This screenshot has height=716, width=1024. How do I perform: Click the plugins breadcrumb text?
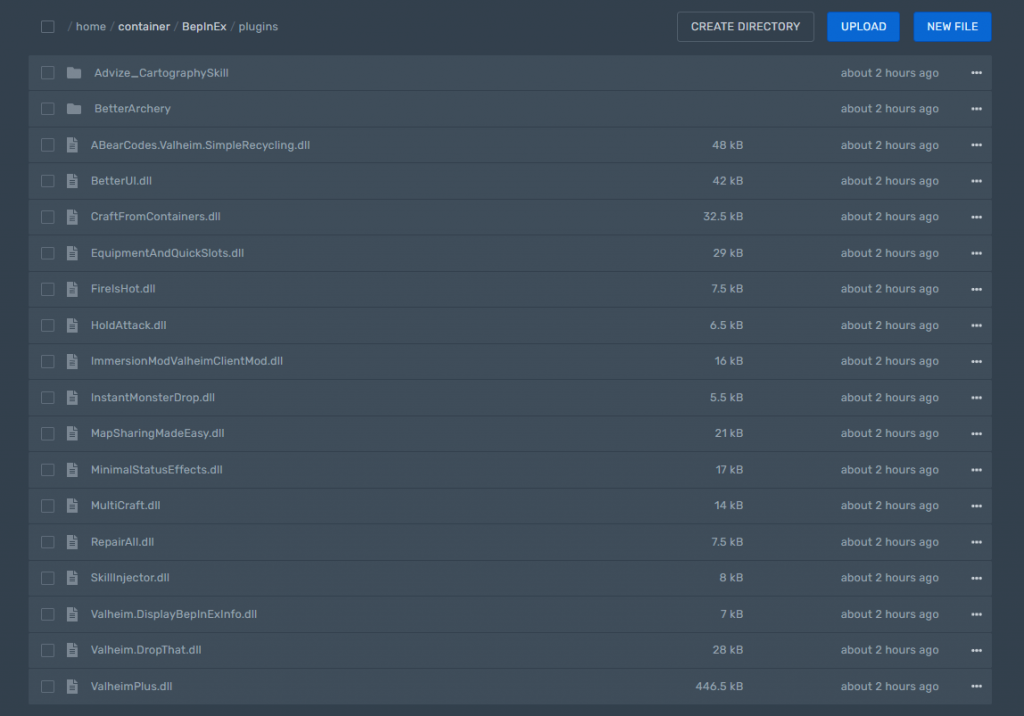coord(258,27)
